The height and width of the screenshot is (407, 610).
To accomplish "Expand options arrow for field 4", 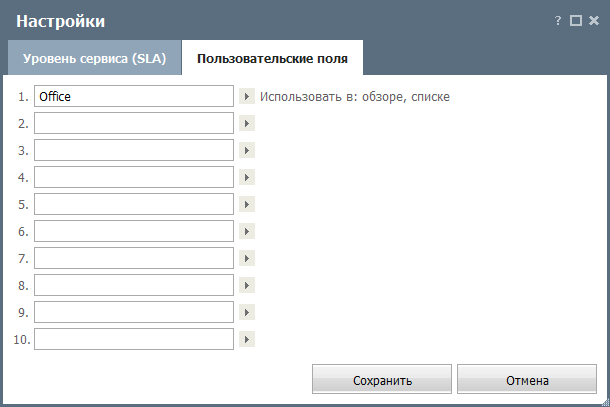I will tap(247, 177).
